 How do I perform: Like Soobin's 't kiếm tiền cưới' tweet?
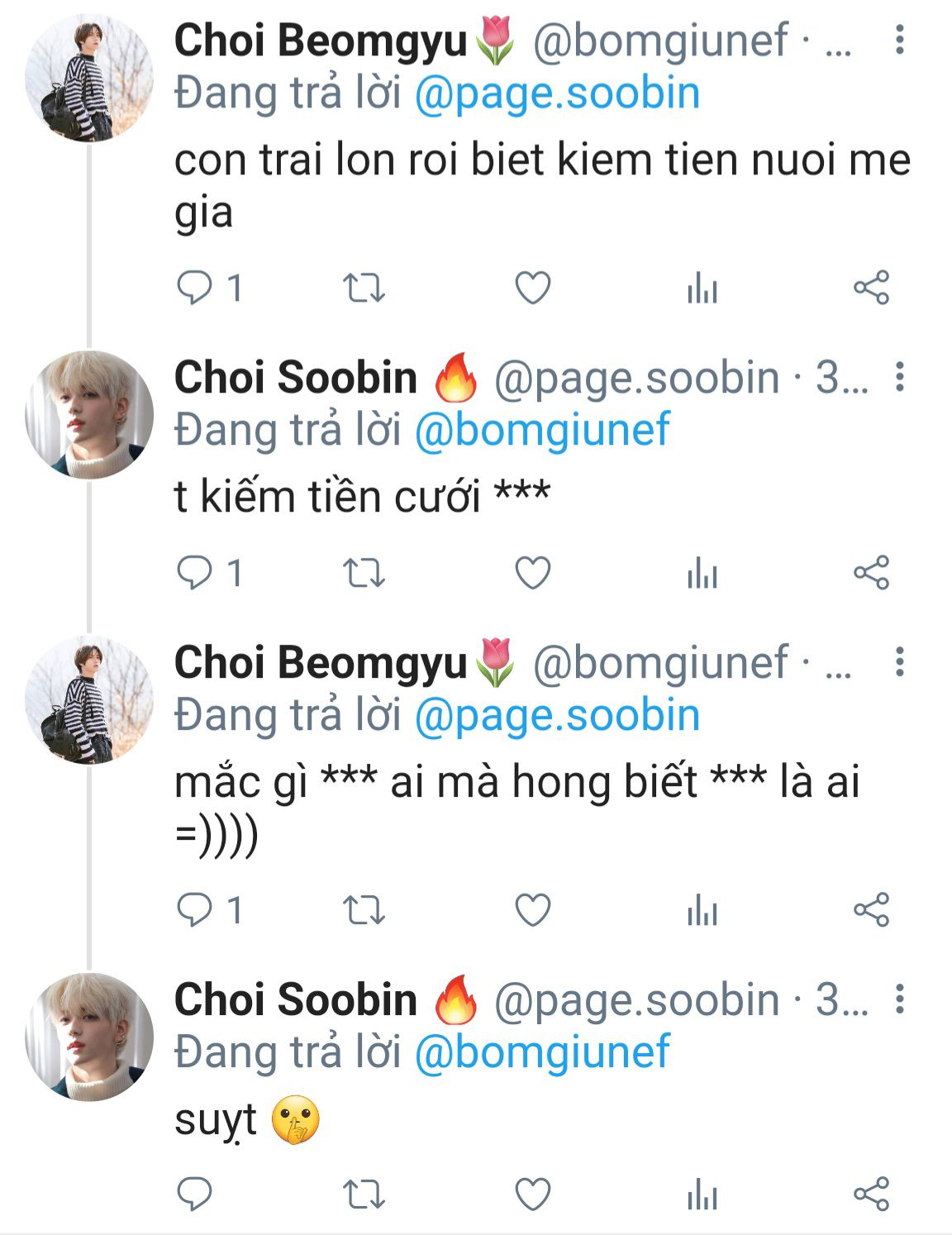[533, 573]
